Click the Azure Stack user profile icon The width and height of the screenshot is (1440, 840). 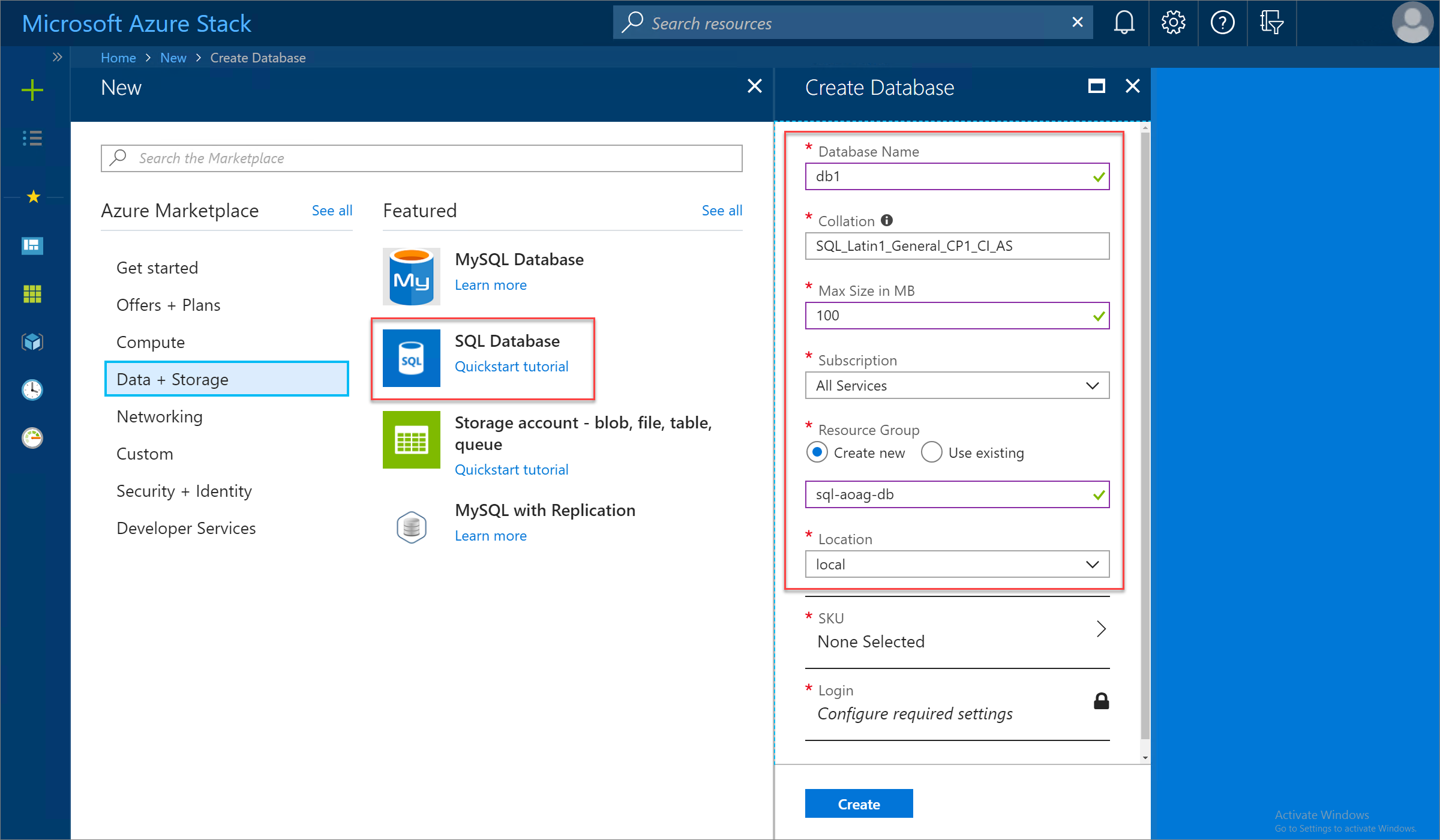point(1414,23)
